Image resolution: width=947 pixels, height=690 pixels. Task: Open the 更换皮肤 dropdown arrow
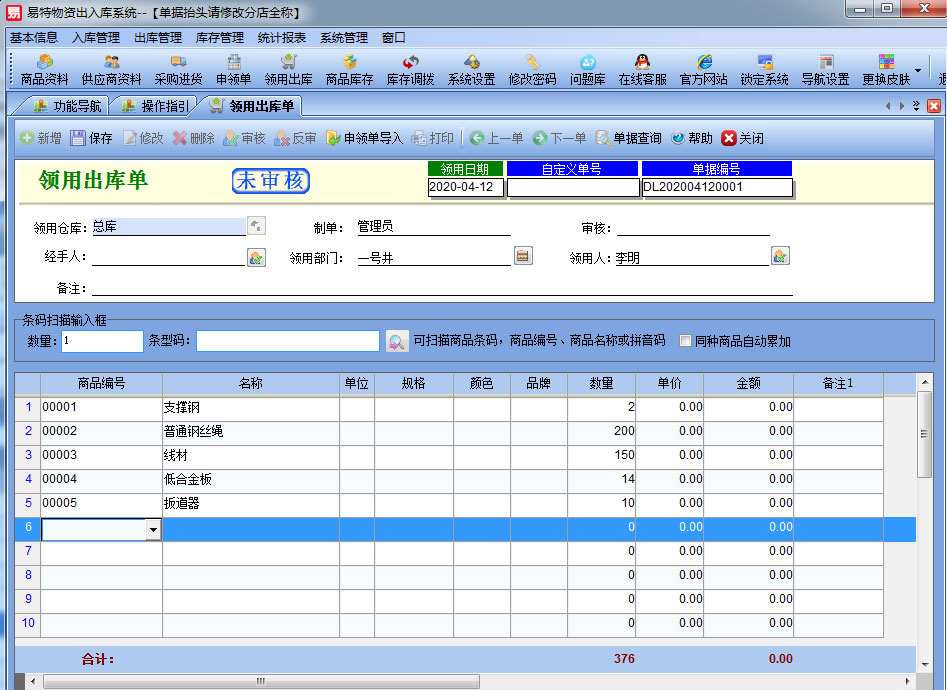point(918,71)
